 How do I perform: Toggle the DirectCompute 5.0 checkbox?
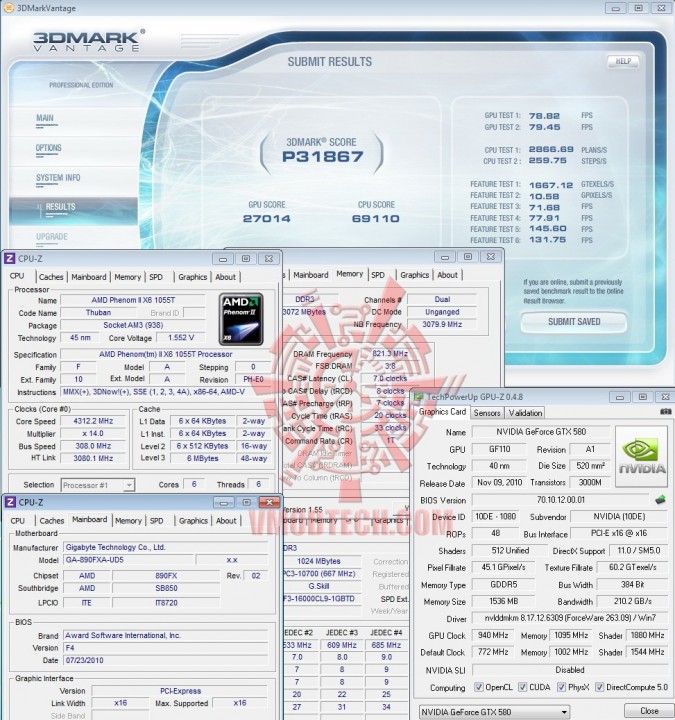599,687
